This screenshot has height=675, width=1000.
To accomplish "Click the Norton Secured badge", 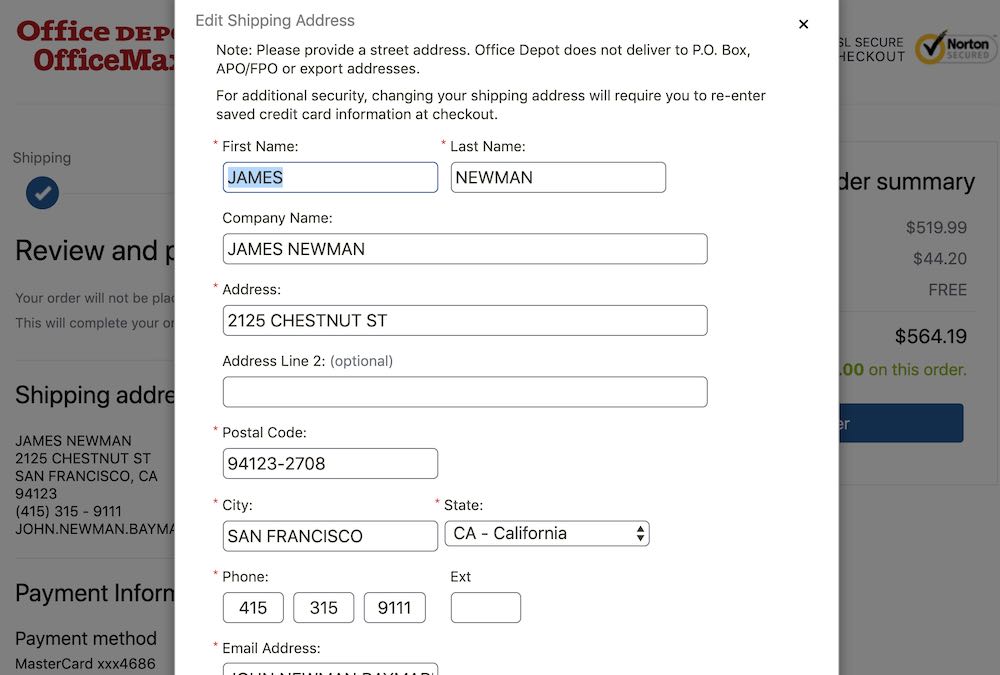I will click(957, 47).
